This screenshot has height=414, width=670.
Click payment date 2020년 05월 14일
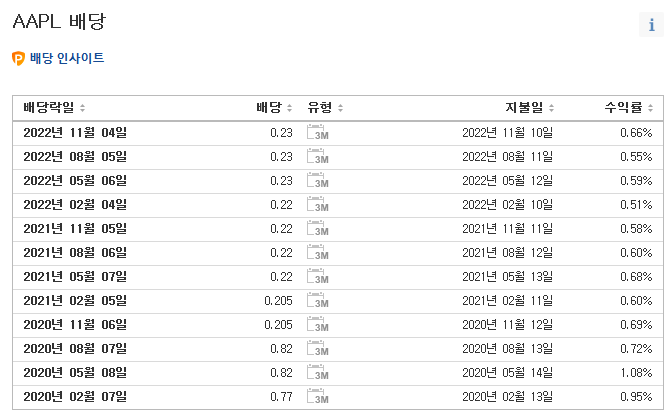[x=508, y=372]
